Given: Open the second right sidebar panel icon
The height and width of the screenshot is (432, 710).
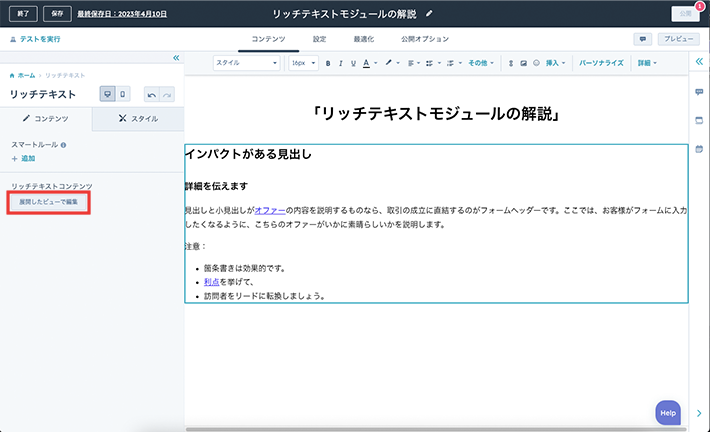Looking at the screenshot, I should coord(699,120).
